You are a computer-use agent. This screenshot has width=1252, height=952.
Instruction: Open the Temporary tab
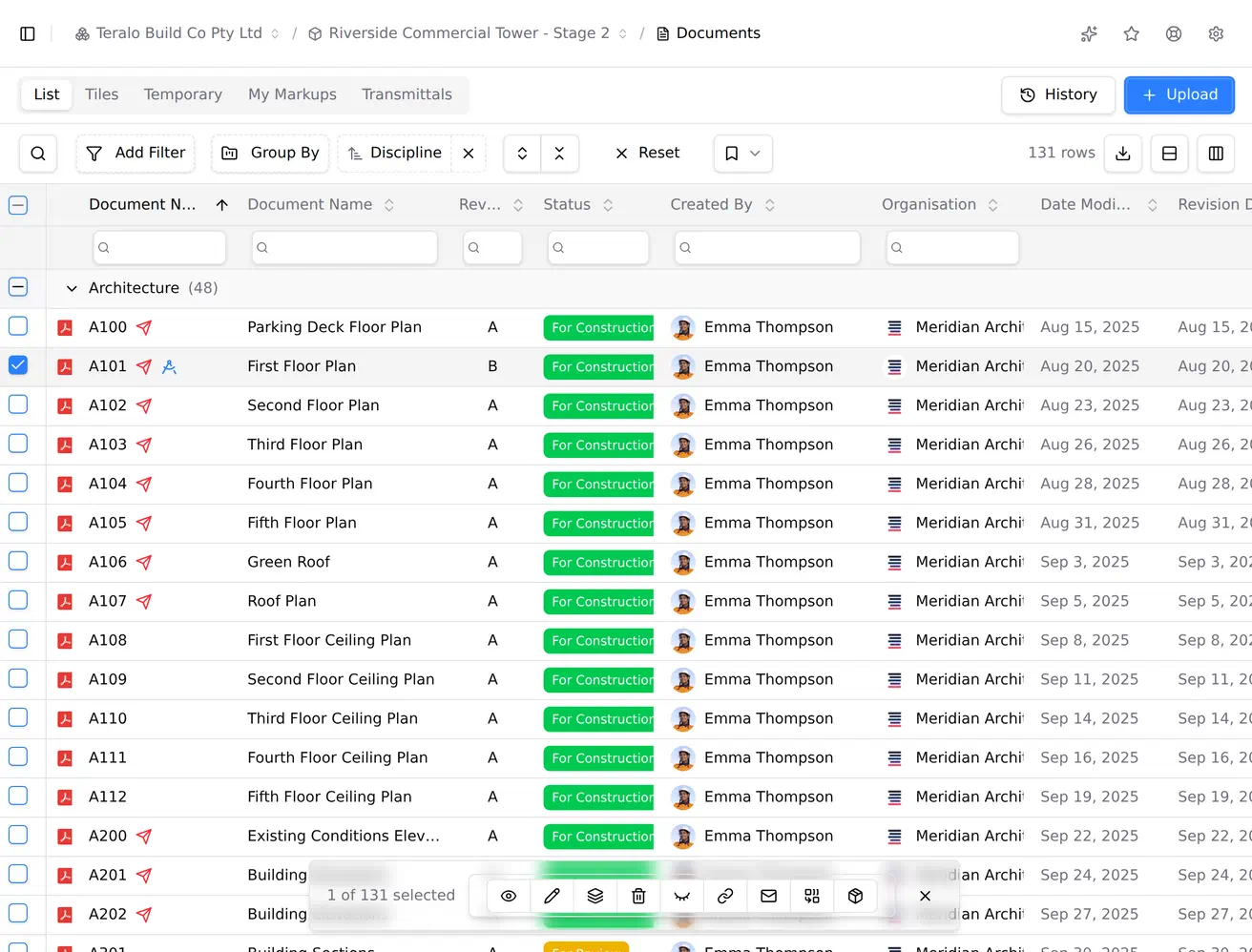pyautogui.click(x=183, y=94)
